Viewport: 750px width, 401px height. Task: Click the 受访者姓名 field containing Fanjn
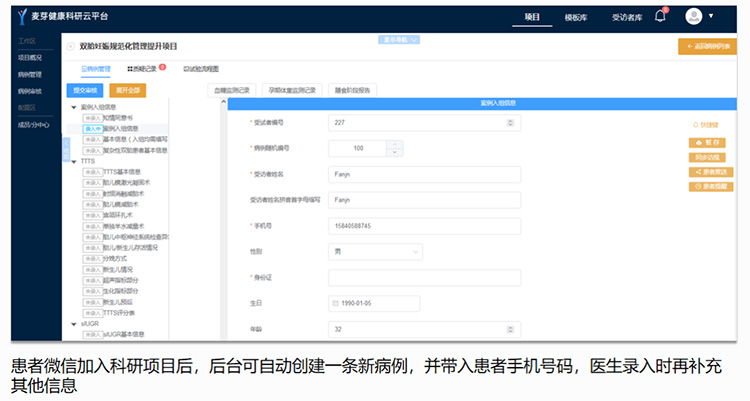424,174
